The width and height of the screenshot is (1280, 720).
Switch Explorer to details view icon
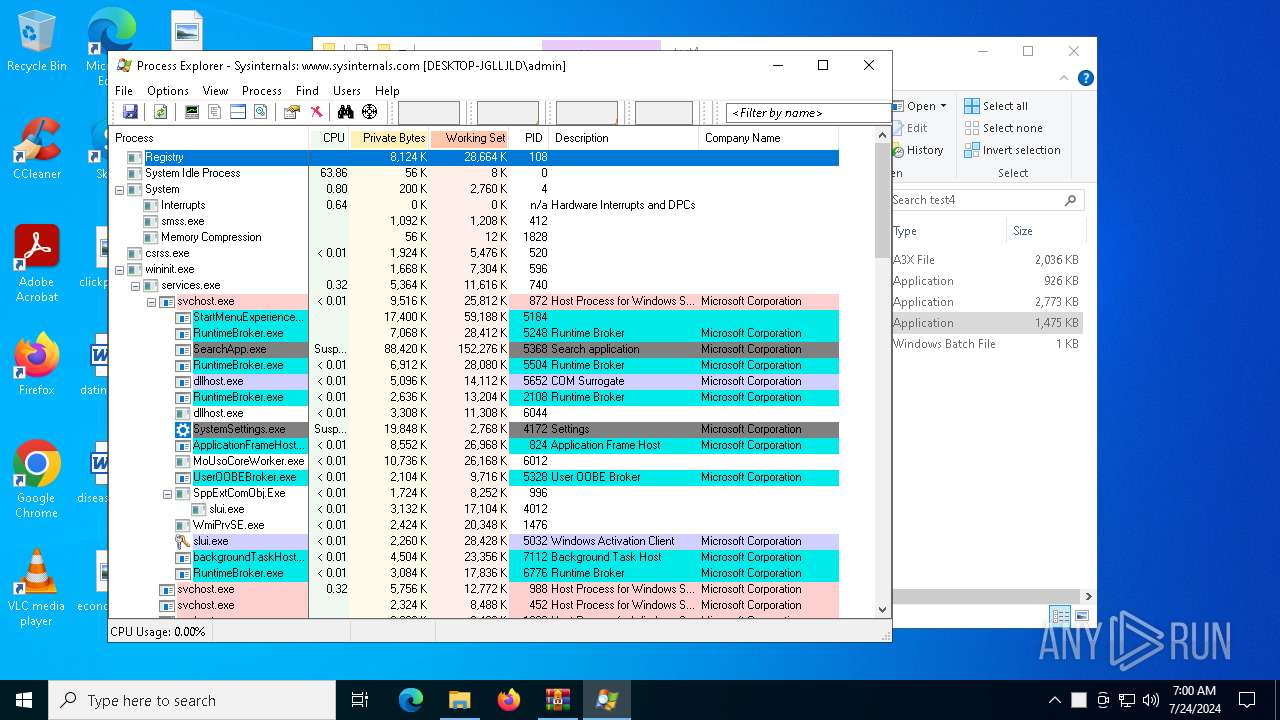[1059, 616]
